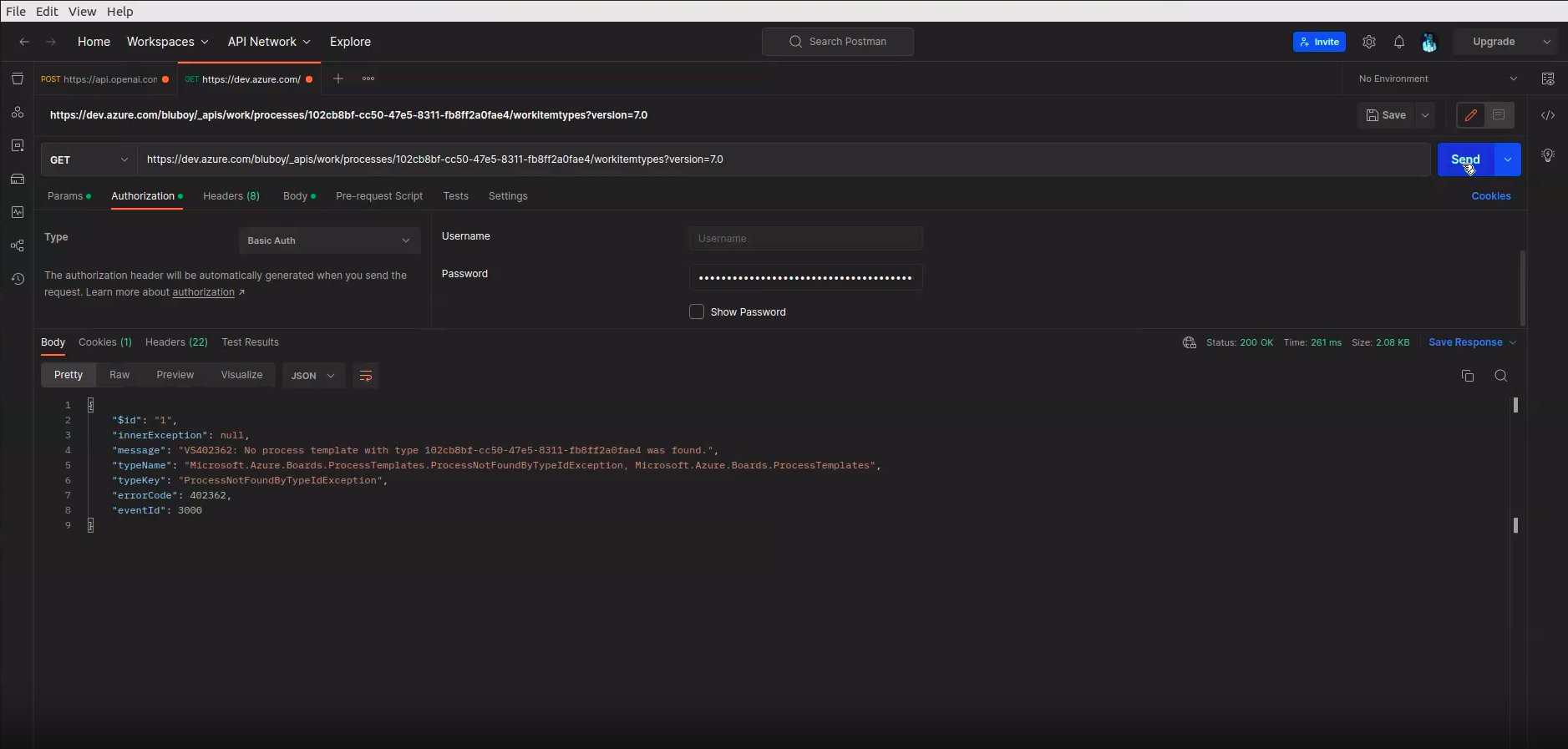
Task: Open the Save Response dropdown
Action: point(1472,342)
